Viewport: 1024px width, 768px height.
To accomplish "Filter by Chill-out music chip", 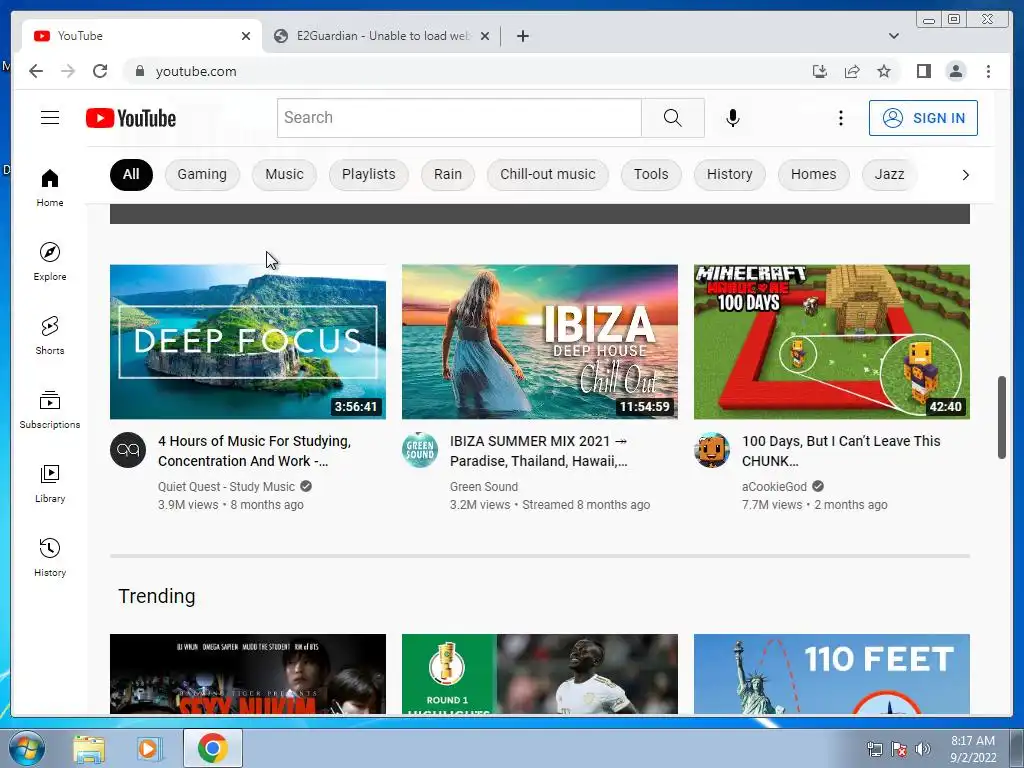I will (x=547, y=174).
